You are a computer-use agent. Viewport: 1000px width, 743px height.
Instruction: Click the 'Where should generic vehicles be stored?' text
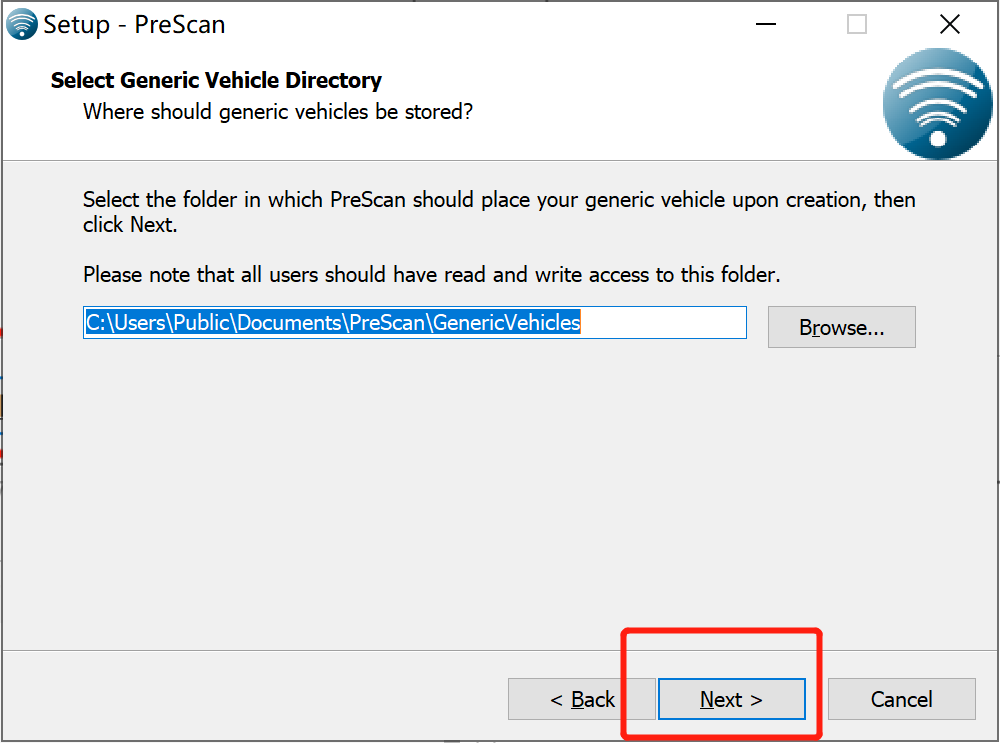tap(278, 112)
